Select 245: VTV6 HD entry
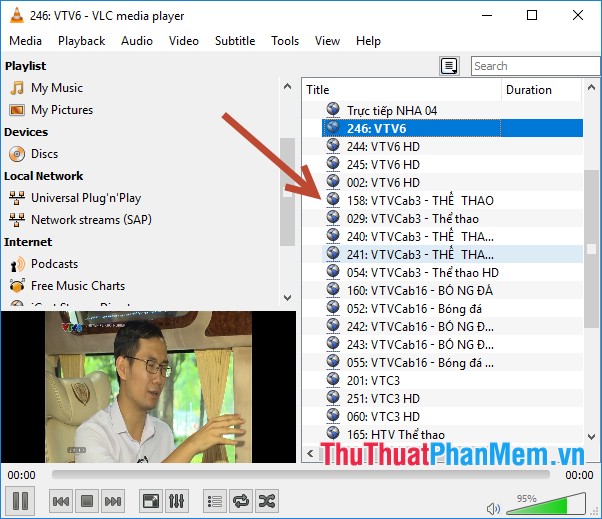This screenshot has height=519, width=602. click(x=383, y=165)
